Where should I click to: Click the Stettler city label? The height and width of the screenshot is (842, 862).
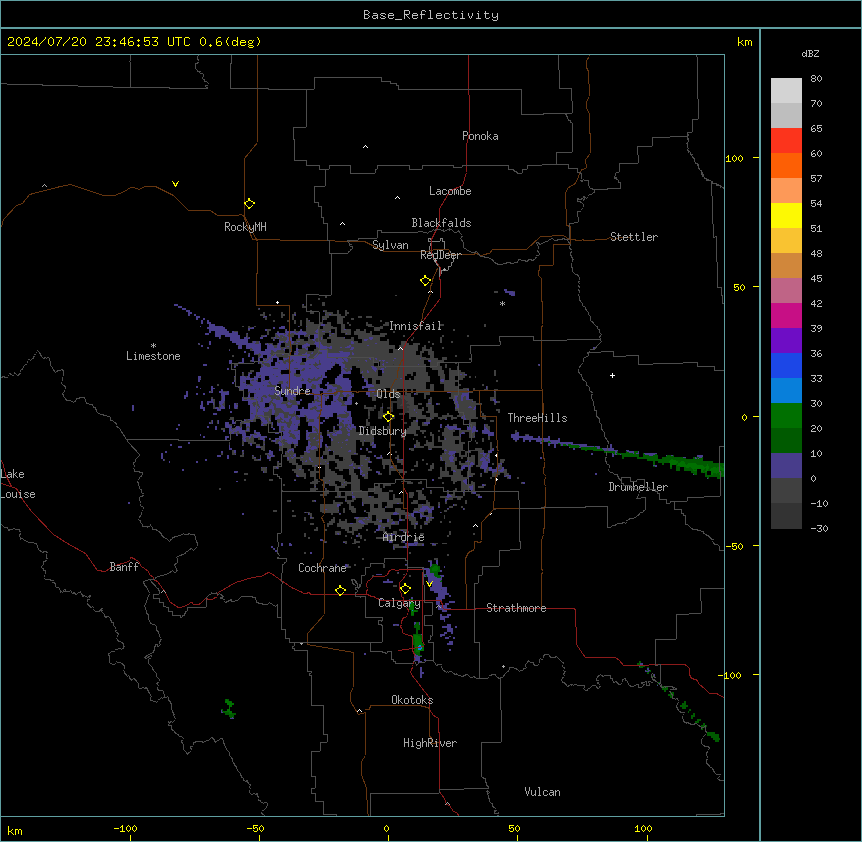634,237
